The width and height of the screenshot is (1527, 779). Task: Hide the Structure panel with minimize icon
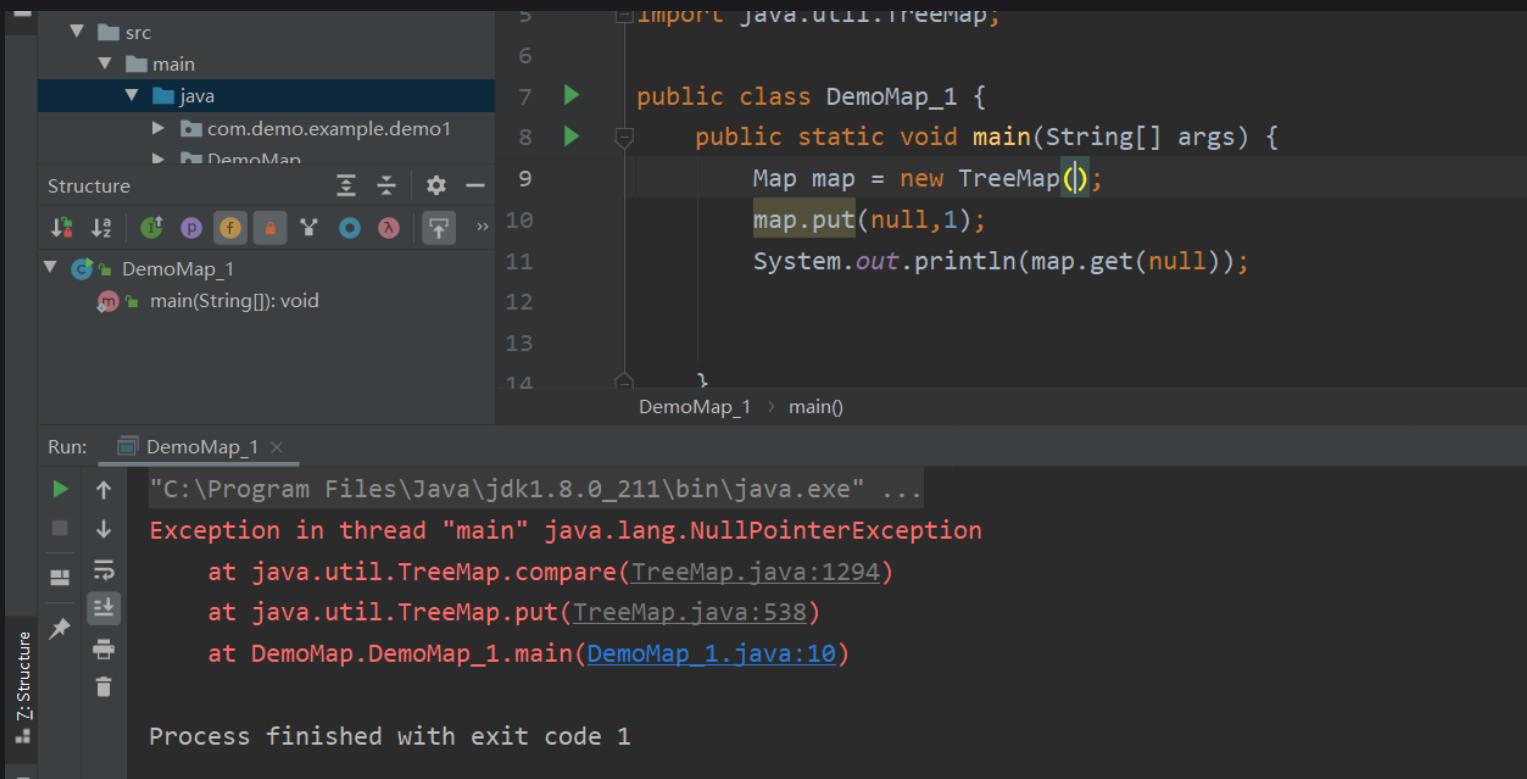click(475, 186)
